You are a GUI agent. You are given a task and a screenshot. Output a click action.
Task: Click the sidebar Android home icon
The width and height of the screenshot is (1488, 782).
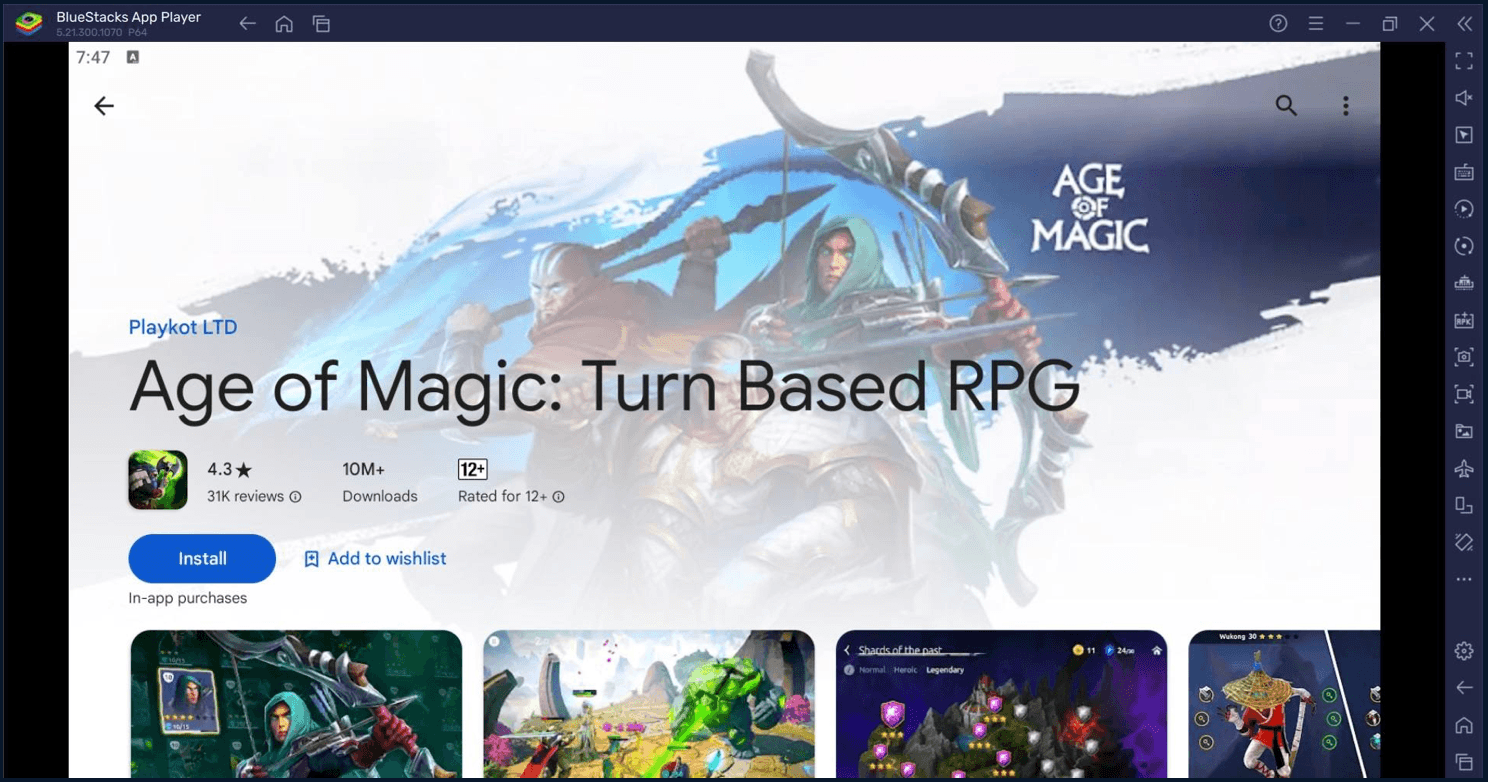pos(1464,725)
